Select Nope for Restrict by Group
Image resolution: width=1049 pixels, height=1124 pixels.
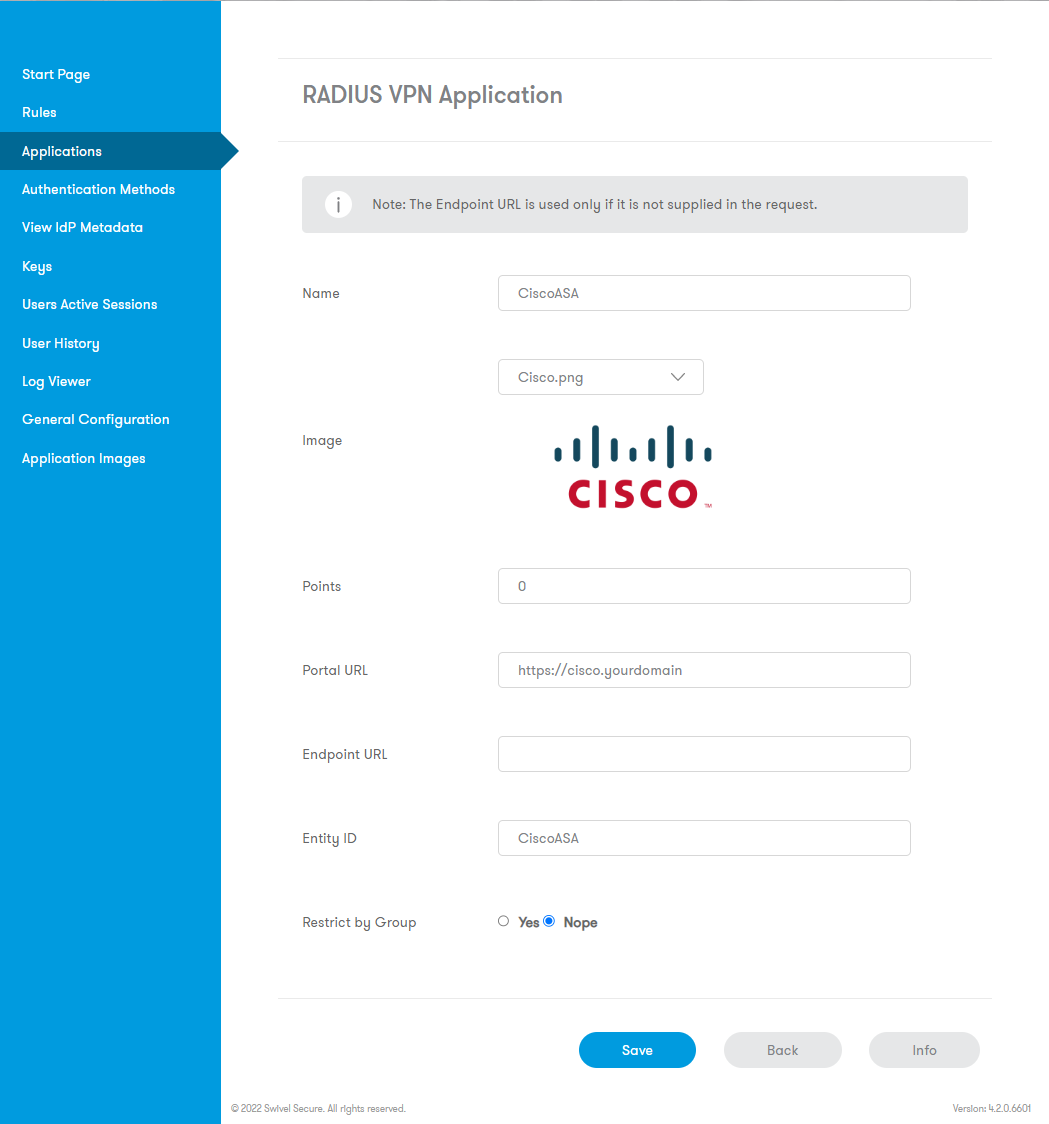point(549,921)
